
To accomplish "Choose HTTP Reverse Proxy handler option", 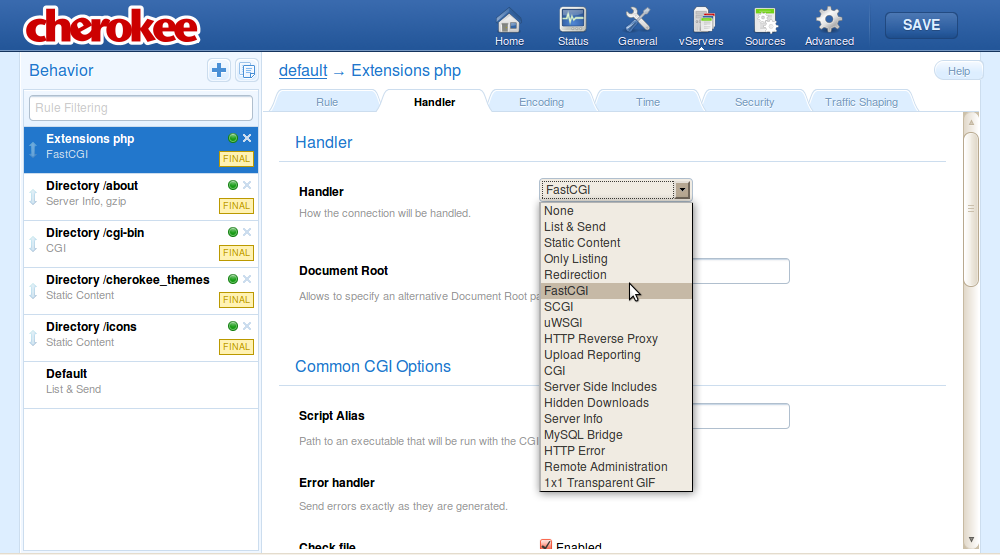I will (616, 339).
